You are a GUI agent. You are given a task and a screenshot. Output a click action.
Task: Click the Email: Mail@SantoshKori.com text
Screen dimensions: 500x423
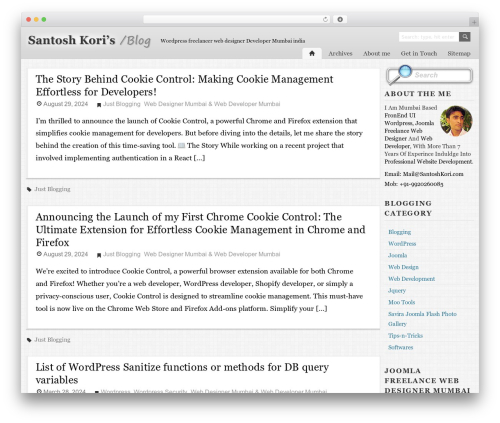[x=424, y=174]
